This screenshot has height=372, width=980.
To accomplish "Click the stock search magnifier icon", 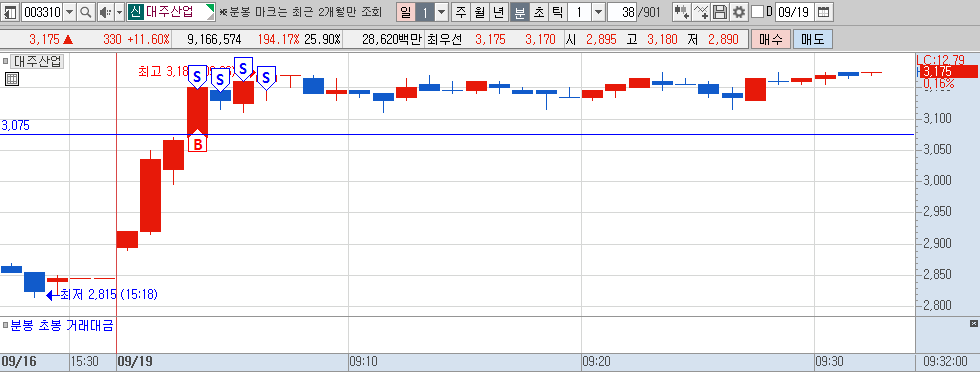I will click(x=86, y=12).
